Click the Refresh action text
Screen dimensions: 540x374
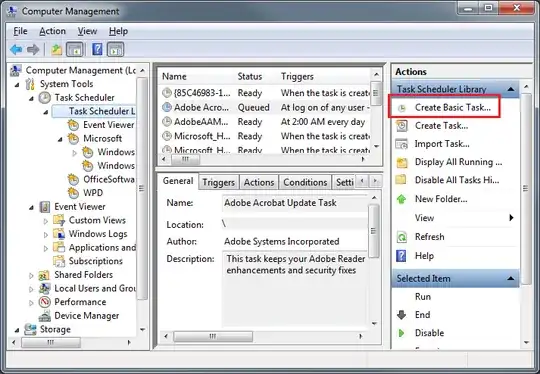click(429, 237)
